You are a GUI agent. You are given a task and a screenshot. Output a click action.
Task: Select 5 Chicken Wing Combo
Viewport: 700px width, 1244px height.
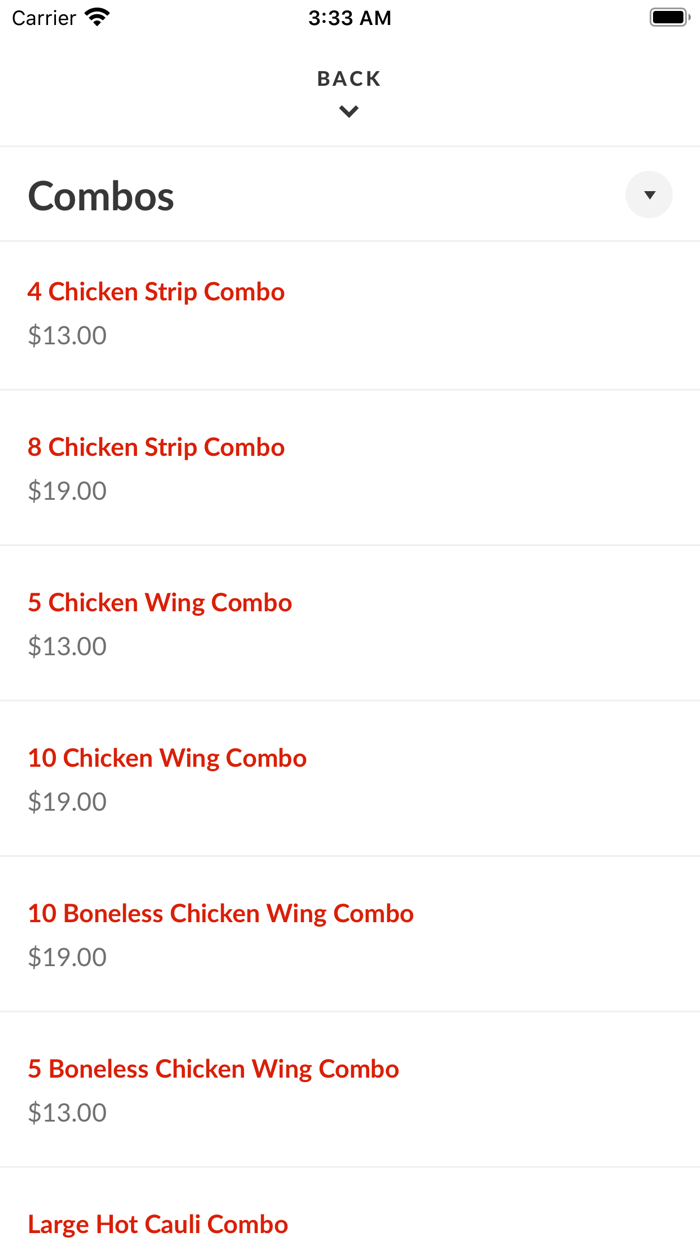(159, 602)
